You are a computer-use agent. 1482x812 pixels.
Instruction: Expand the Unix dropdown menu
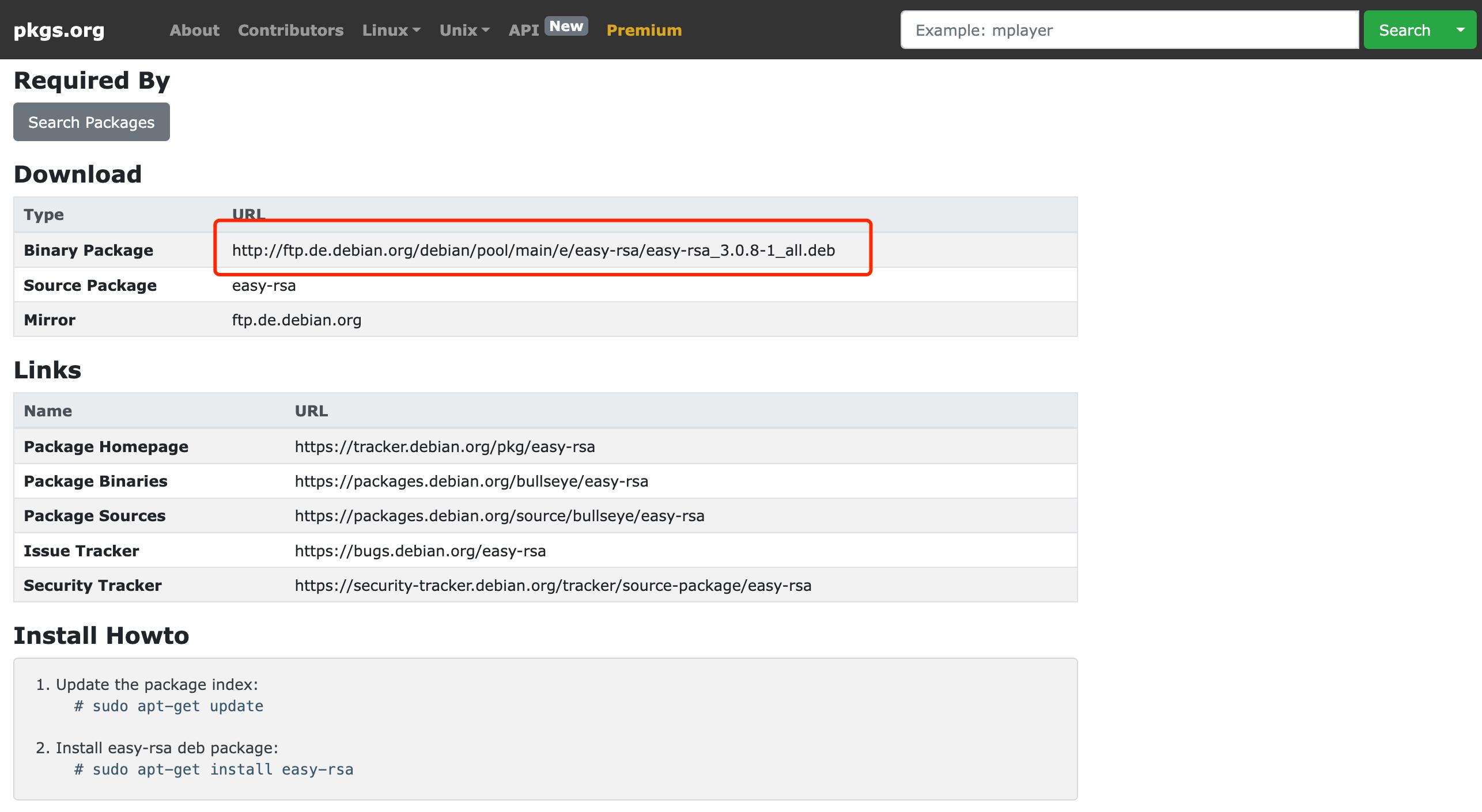[464, 30]
